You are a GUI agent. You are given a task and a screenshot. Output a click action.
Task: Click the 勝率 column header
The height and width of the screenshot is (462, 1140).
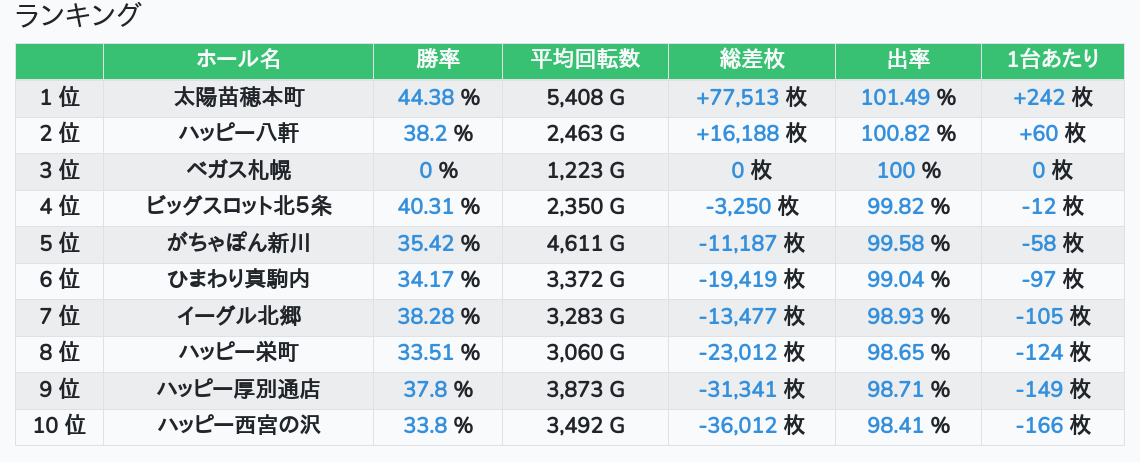(x=438, y=60)
